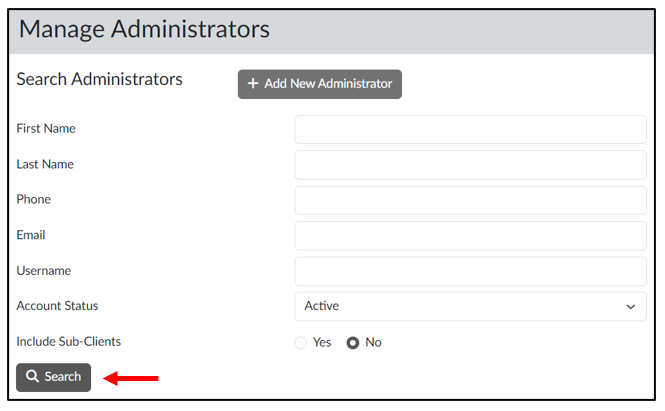Focus the First Name input field
The height and width of the screenshot is (411, 665).
tap(470, 129)
